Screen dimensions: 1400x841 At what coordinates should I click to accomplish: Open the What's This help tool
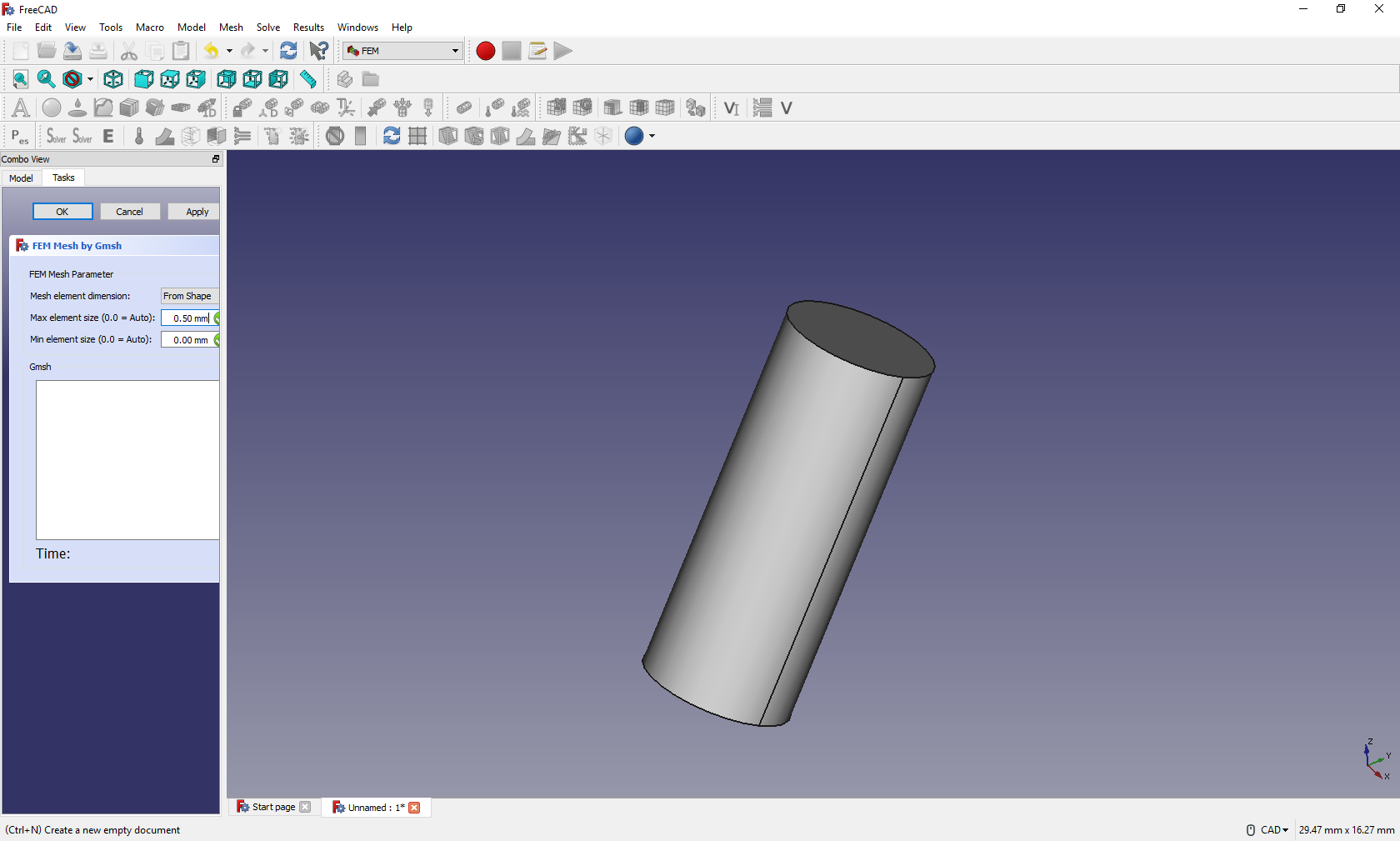coord(318,51)
